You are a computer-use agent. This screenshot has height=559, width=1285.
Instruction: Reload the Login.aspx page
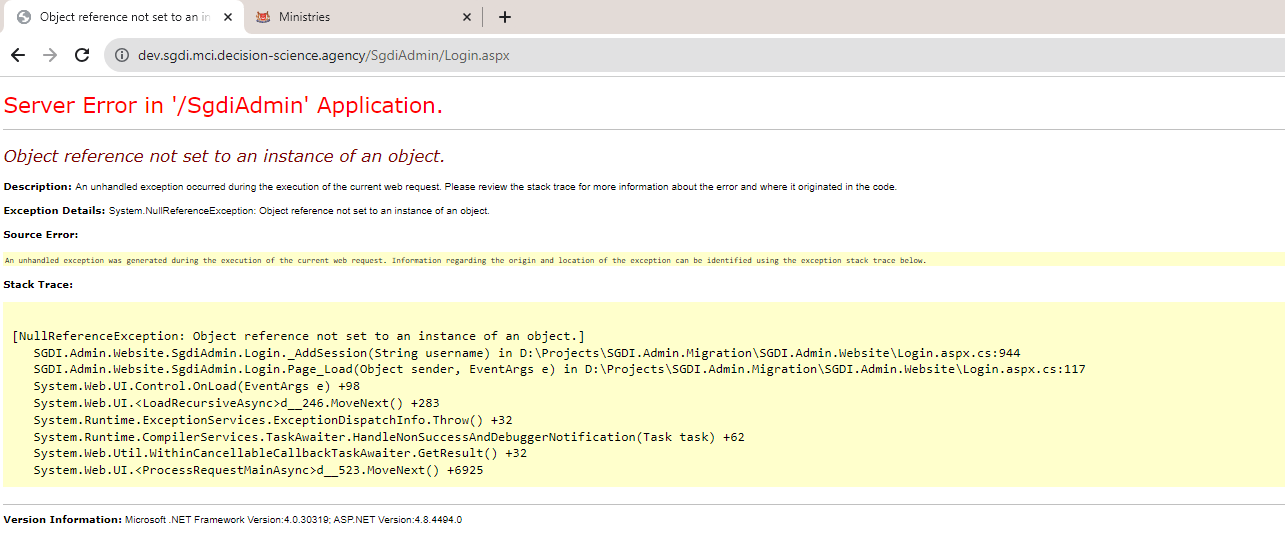82,55
